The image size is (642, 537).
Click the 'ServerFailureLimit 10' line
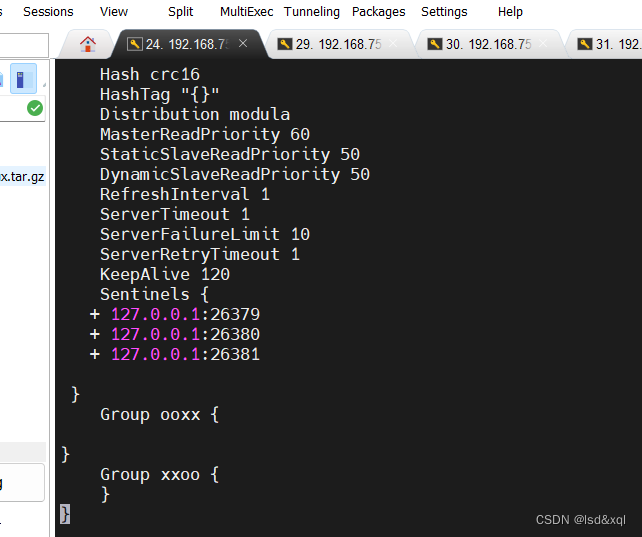tap(205, 235)
